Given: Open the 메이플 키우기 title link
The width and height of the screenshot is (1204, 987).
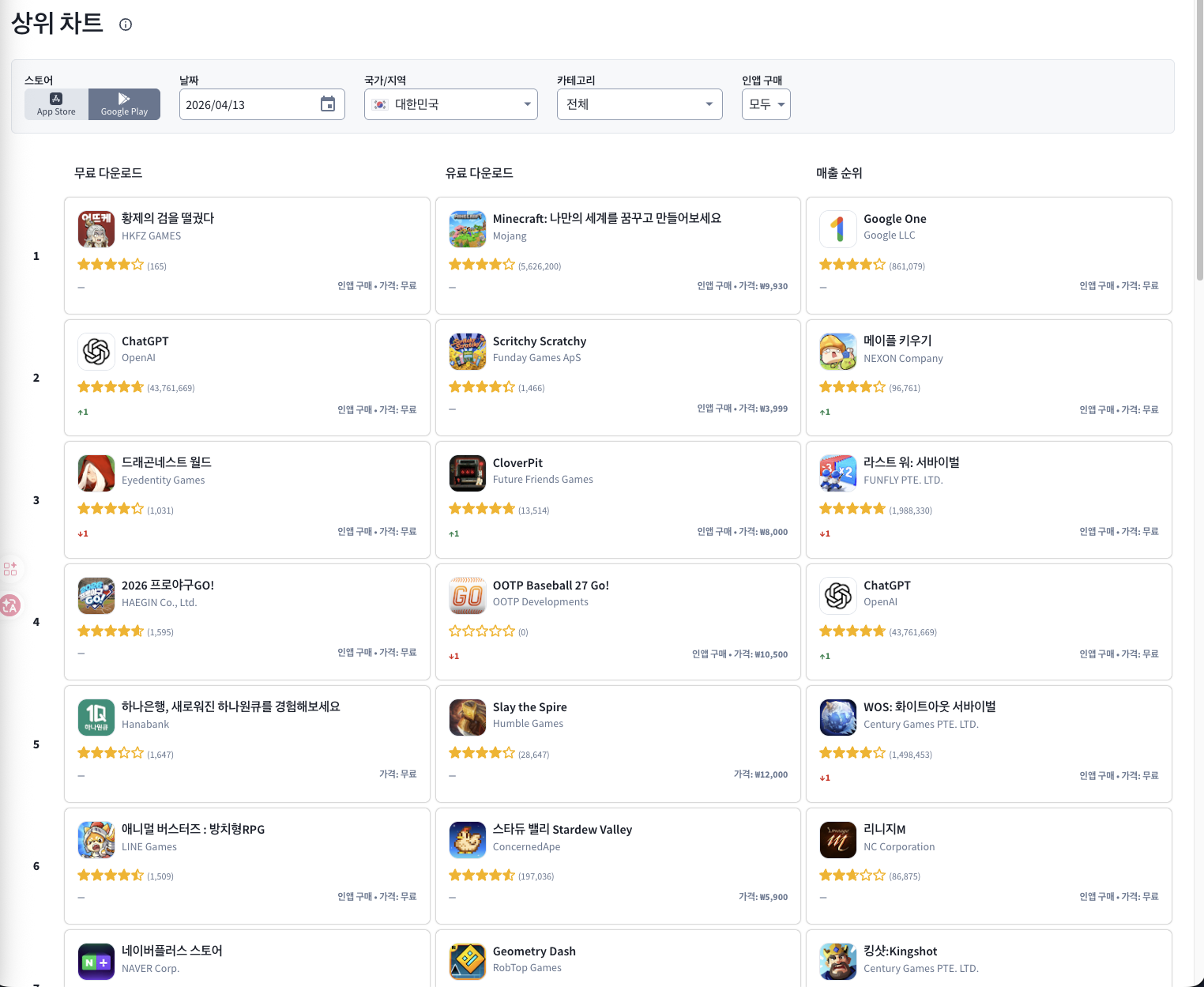Looking at the screenshot, I should [x=897, y=341].
